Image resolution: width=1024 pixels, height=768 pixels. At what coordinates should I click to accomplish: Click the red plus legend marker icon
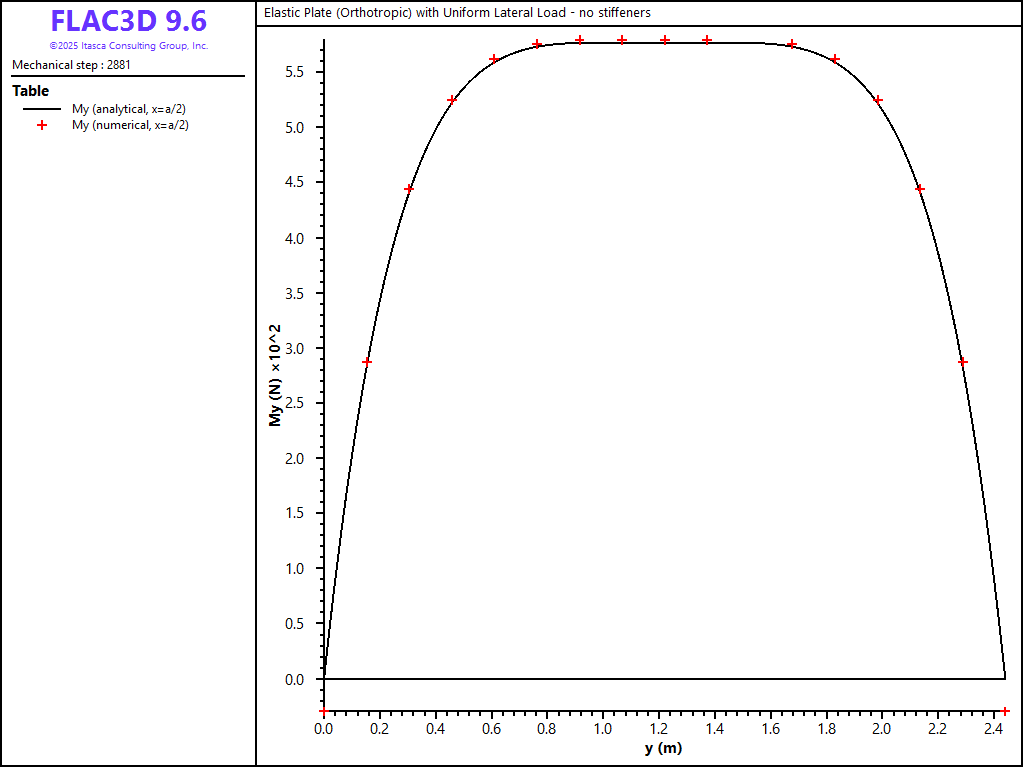42,125
